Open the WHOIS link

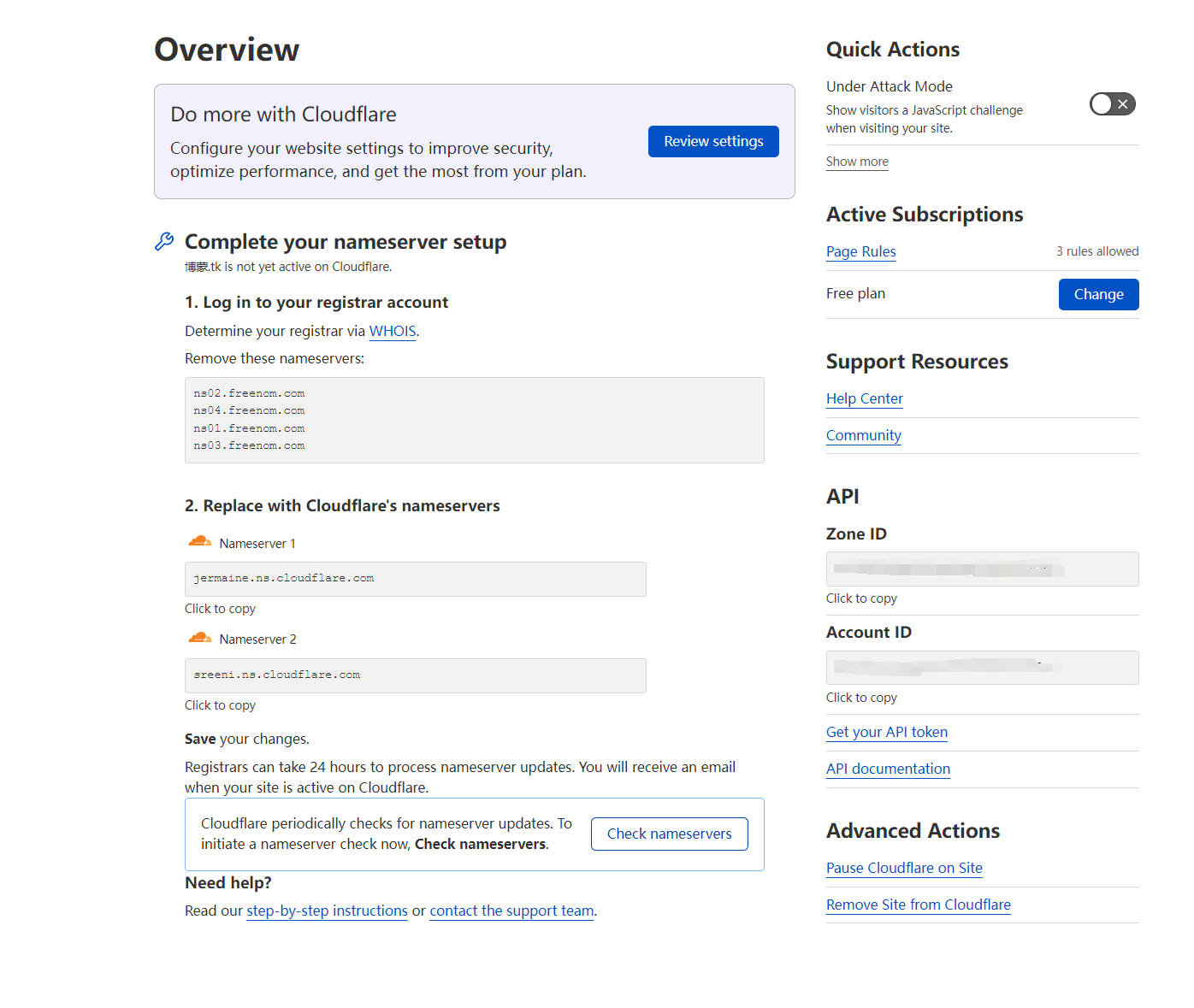click(x=393, y=331)
